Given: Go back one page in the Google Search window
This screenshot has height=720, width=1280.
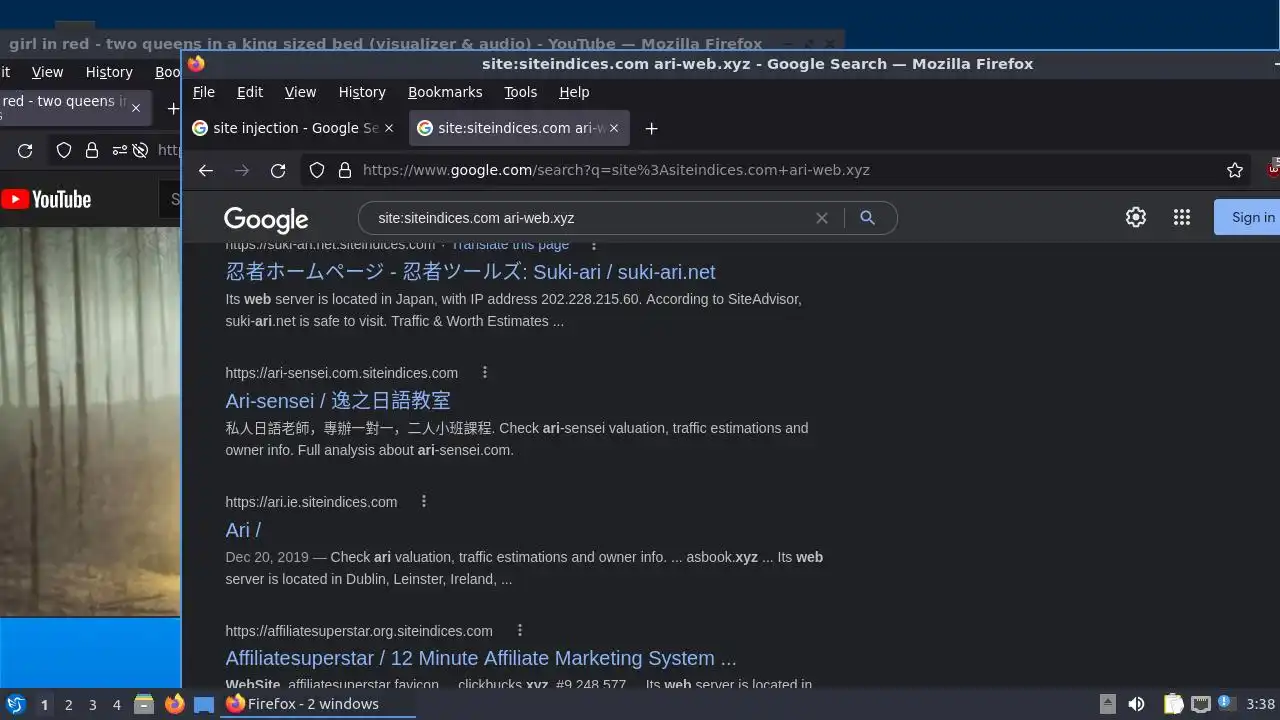Looking at the screenshot, I should coord(206,170).
